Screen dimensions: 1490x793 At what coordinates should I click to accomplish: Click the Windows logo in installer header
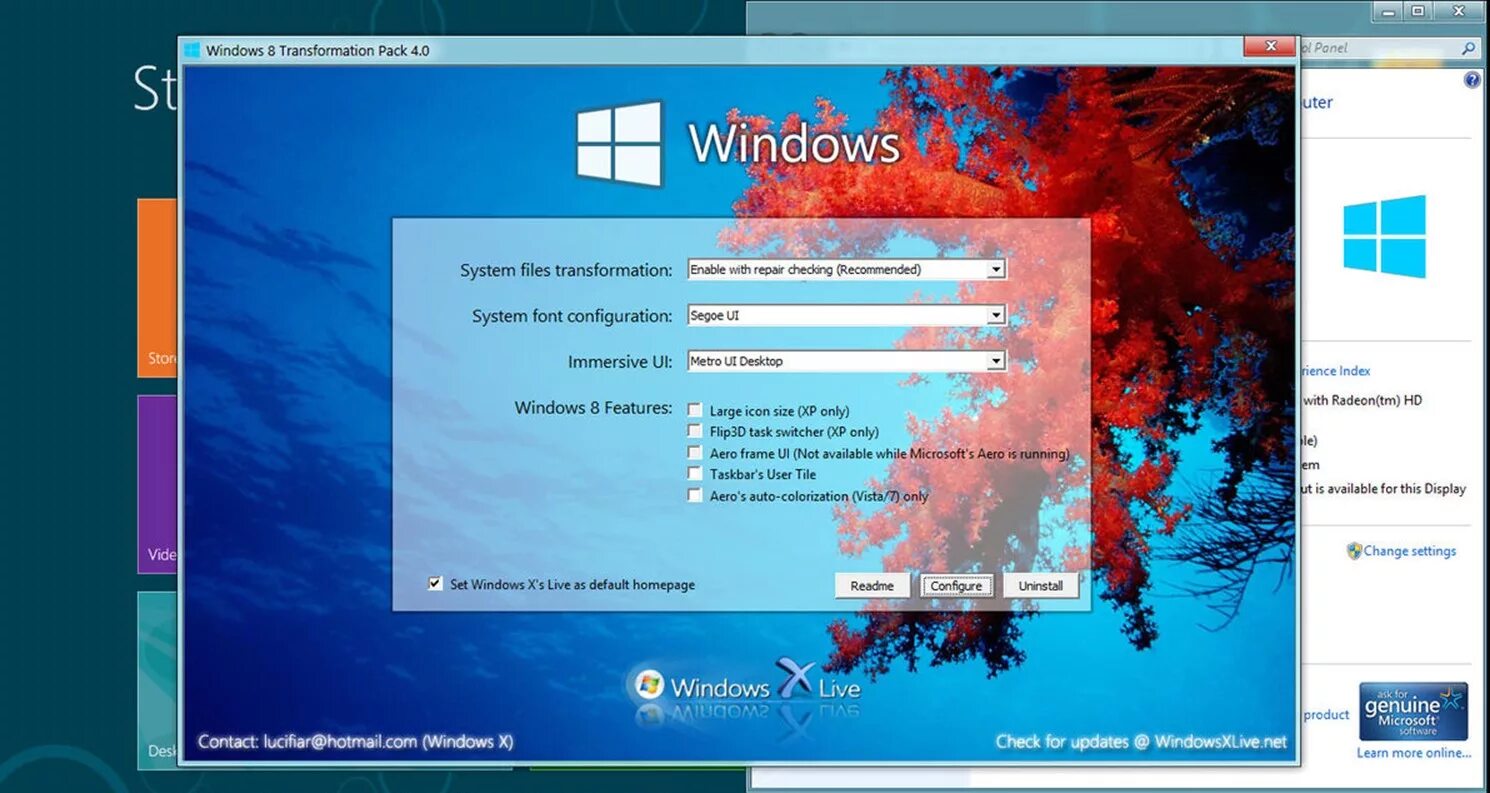coord(619,143)
